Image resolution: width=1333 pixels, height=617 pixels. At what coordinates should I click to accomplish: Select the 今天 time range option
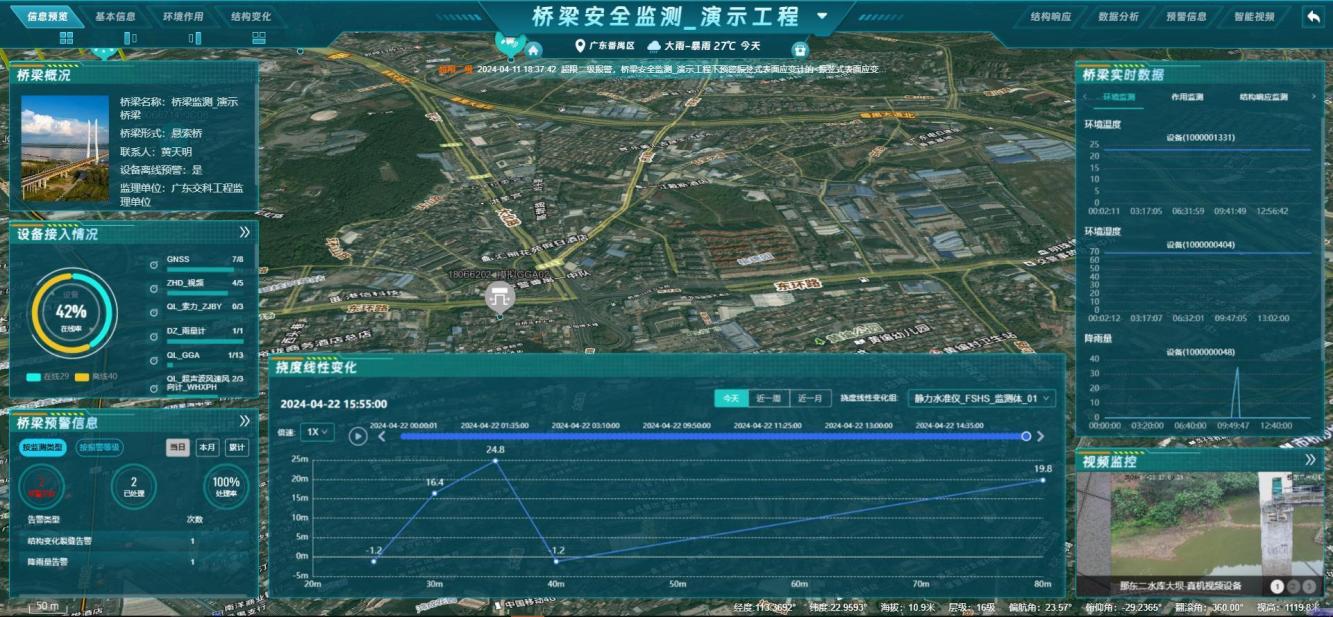[x=731, y=398]
